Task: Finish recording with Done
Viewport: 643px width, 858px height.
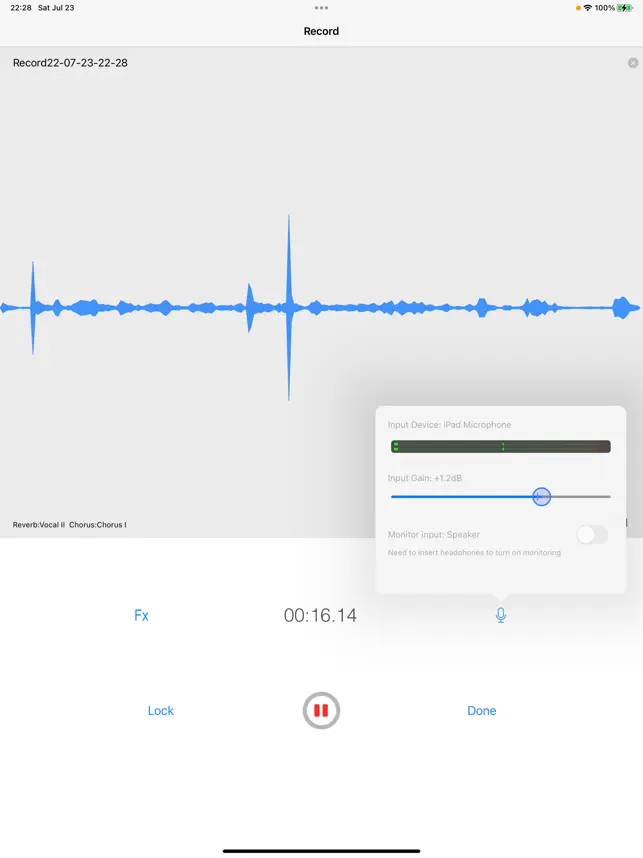Action: pyautogui.click(x=482, y=710)
